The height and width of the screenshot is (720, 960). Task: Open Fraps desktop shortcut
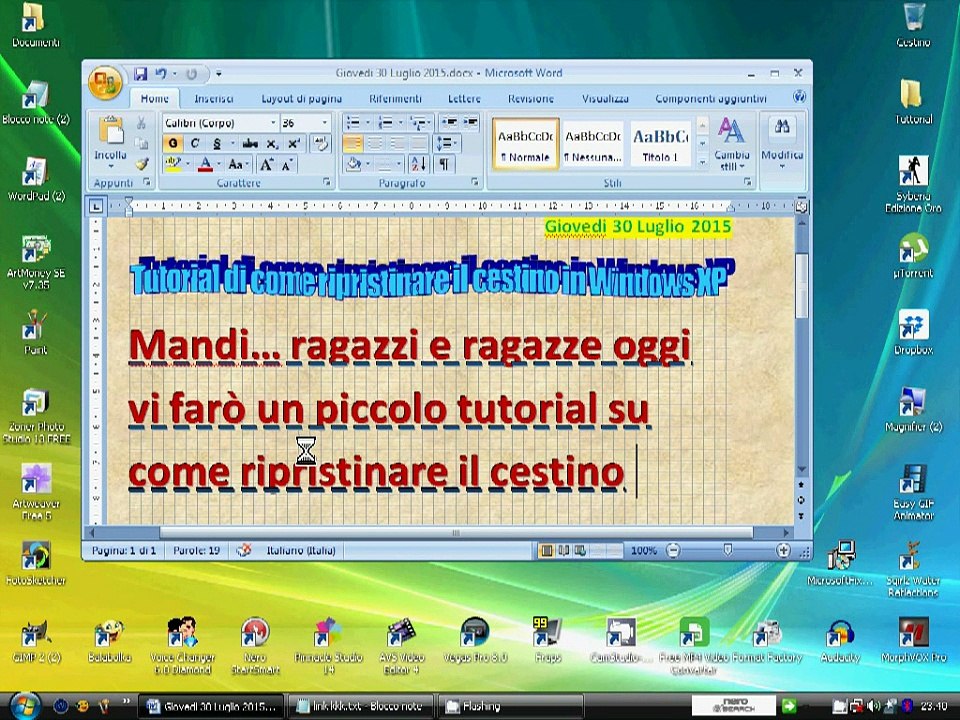point(547,640)
